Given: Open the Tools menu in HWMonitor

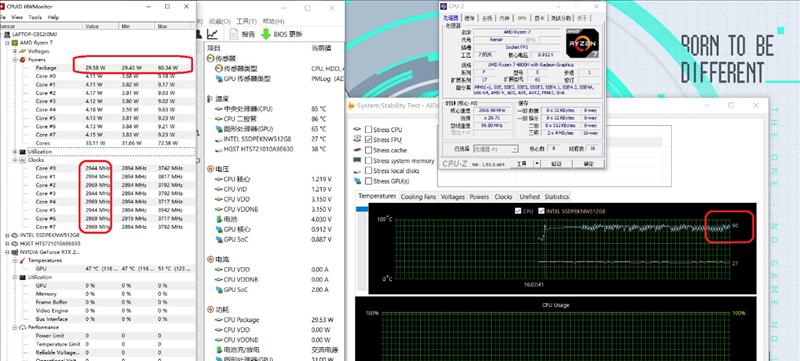Looking at the screenshot, I should 35,17.
